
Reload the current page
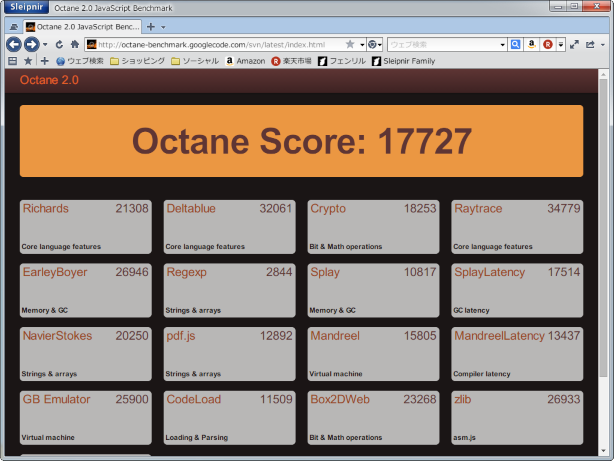(x=59, y=45)
